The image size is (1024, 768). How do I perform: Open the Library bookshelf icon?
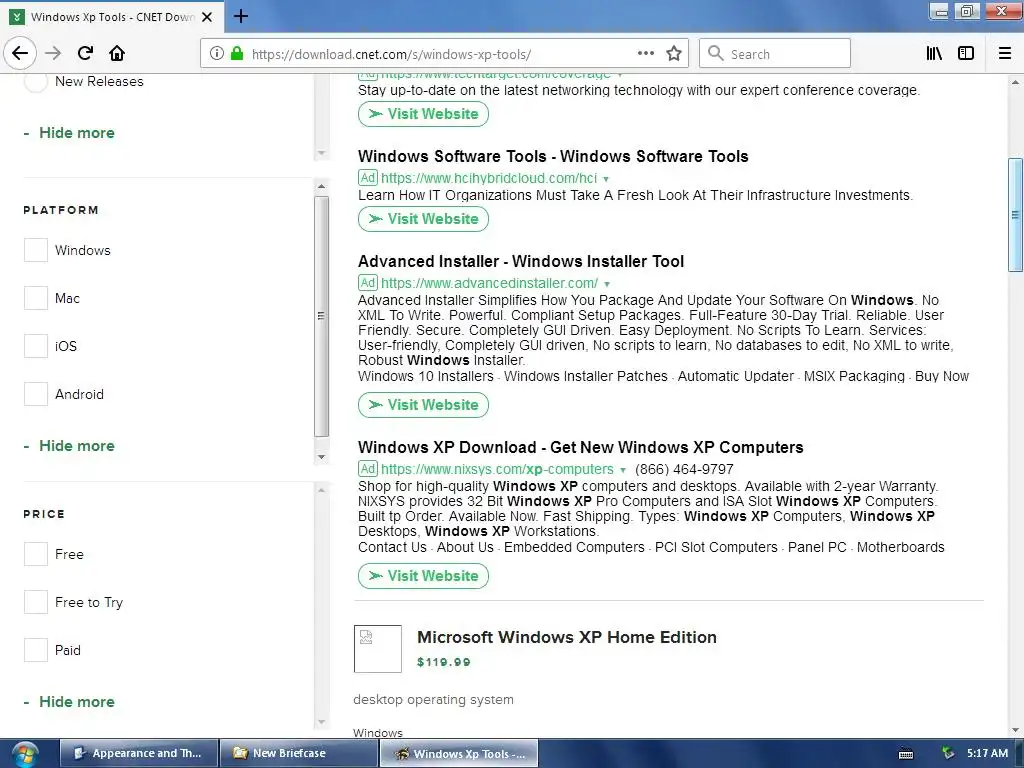934,54
